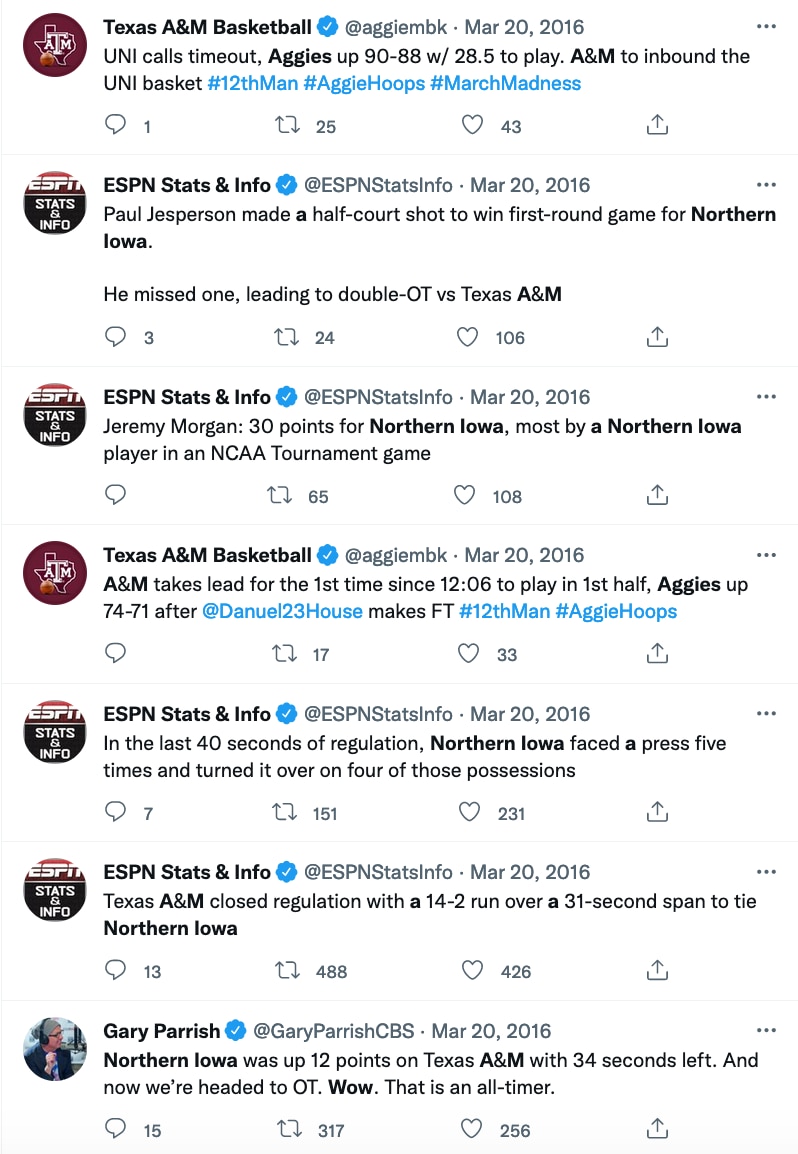
Task: Expand more menu on Jeremy Morgan tweet
Action: coord(766,397)
